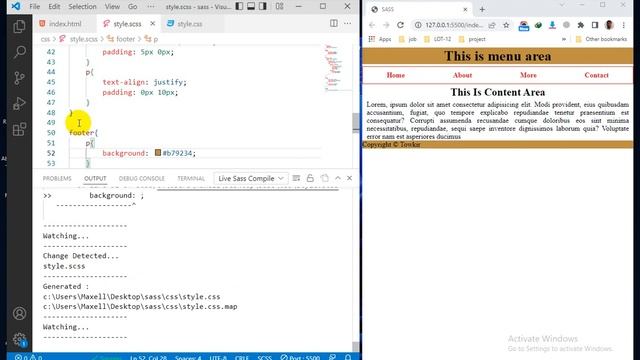Split the editor to the right

(x=334, y=24)
